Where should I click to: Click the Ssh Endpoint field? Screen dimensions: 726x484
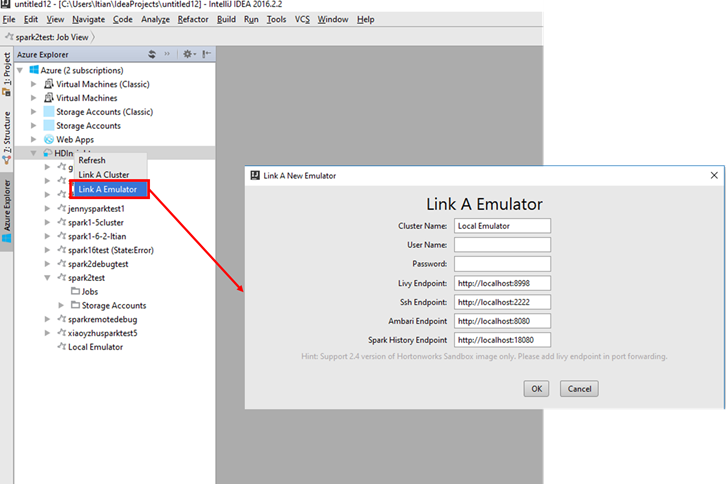point(502,302)
